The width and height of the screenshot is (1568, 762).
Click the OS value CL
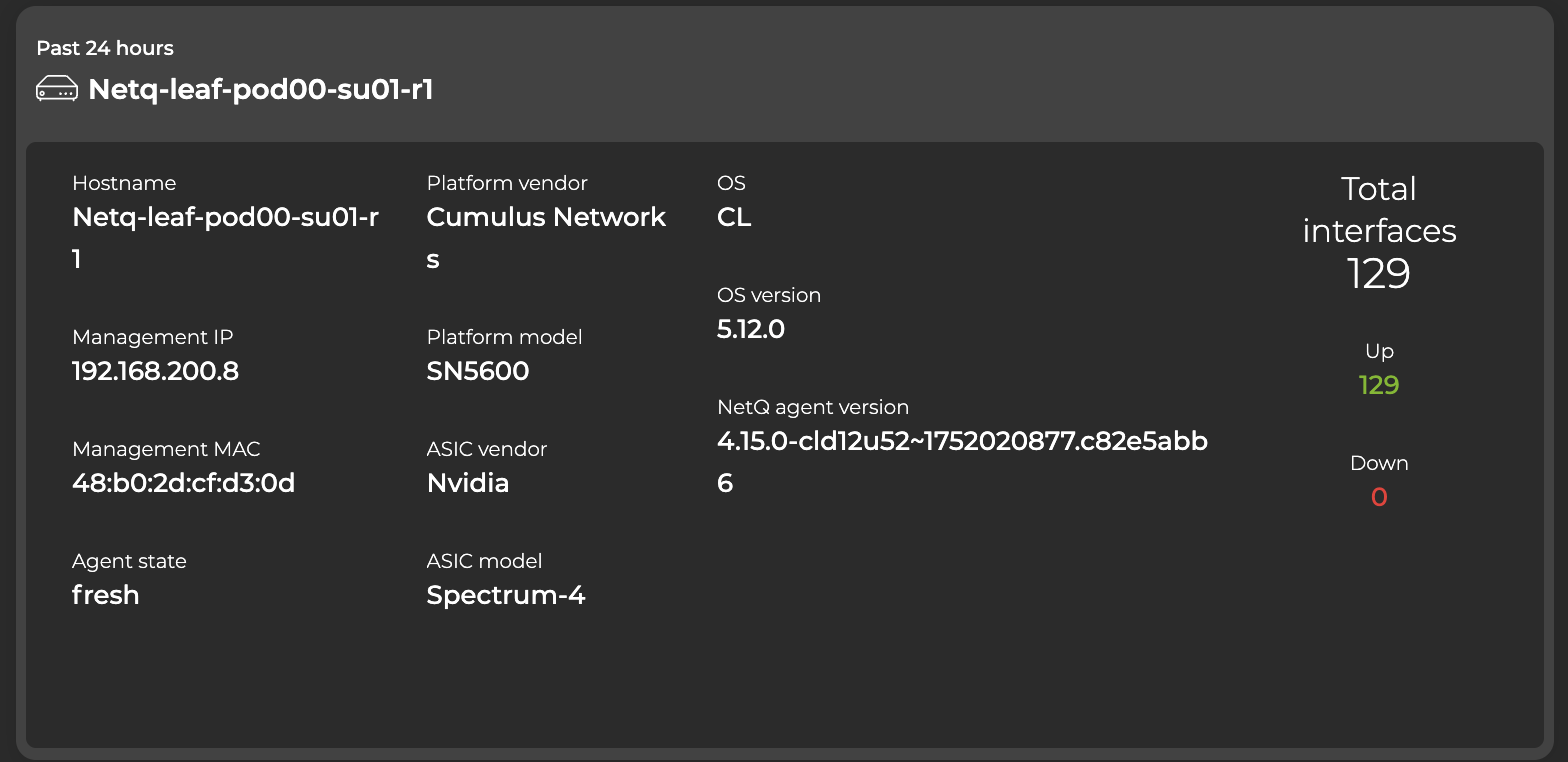[x=734, y=218]
